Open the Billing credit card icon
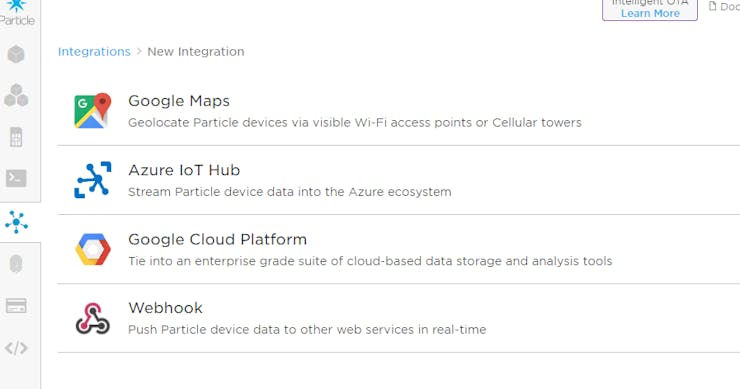The image size is (740, 389). (16, 305)
